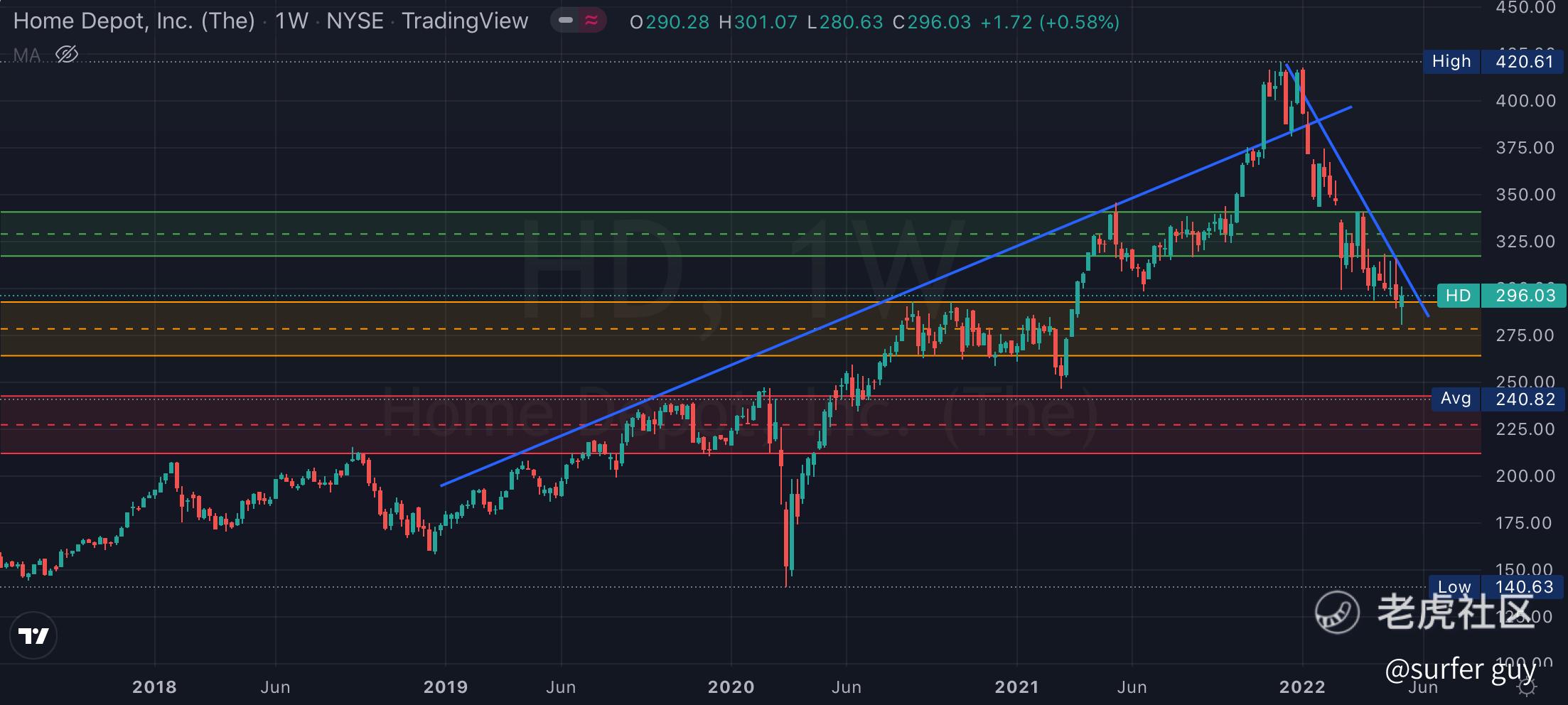Click the 2019 label on the time axis

coord(446,687)
